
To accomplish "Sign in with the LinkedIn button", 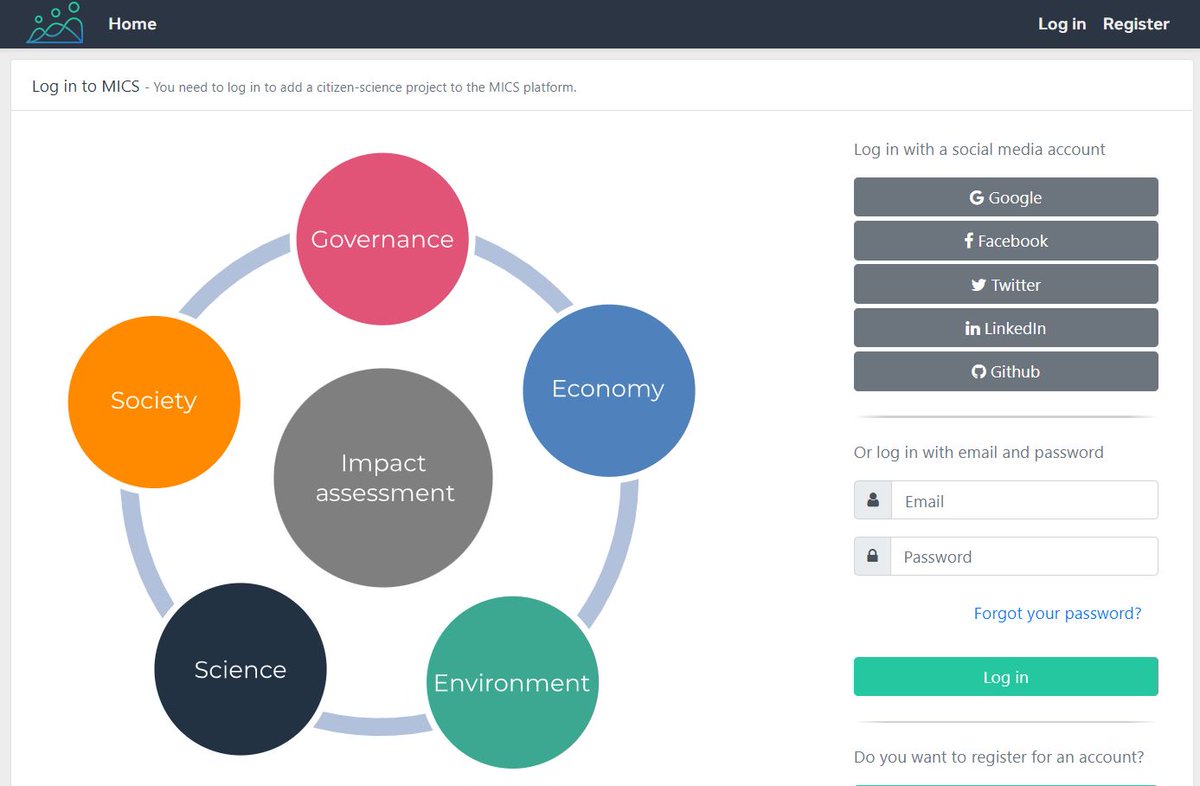I will [x=1006, y=328].
